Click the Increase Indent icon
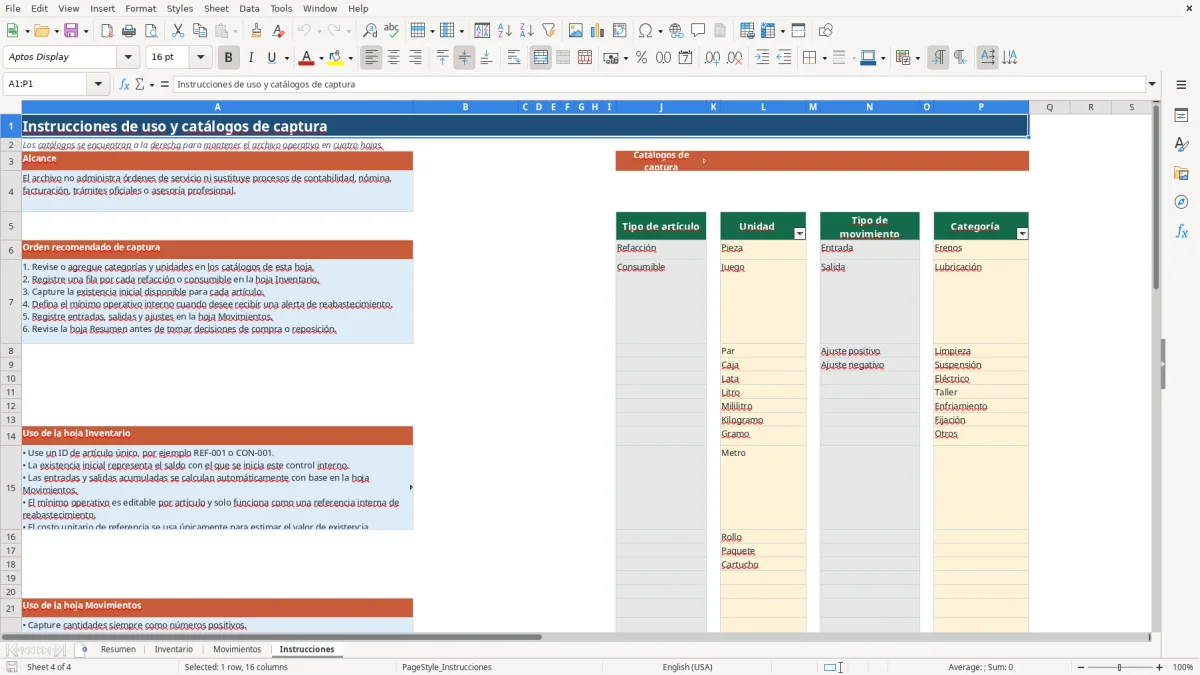This screenshot has width=1200, height=675. 762,58
